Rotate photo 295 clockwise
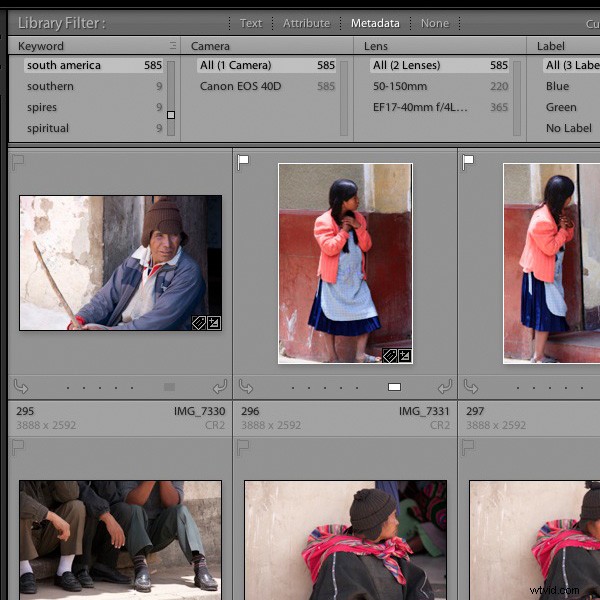This screenshot has width=600, height=600. coord(220,387)
